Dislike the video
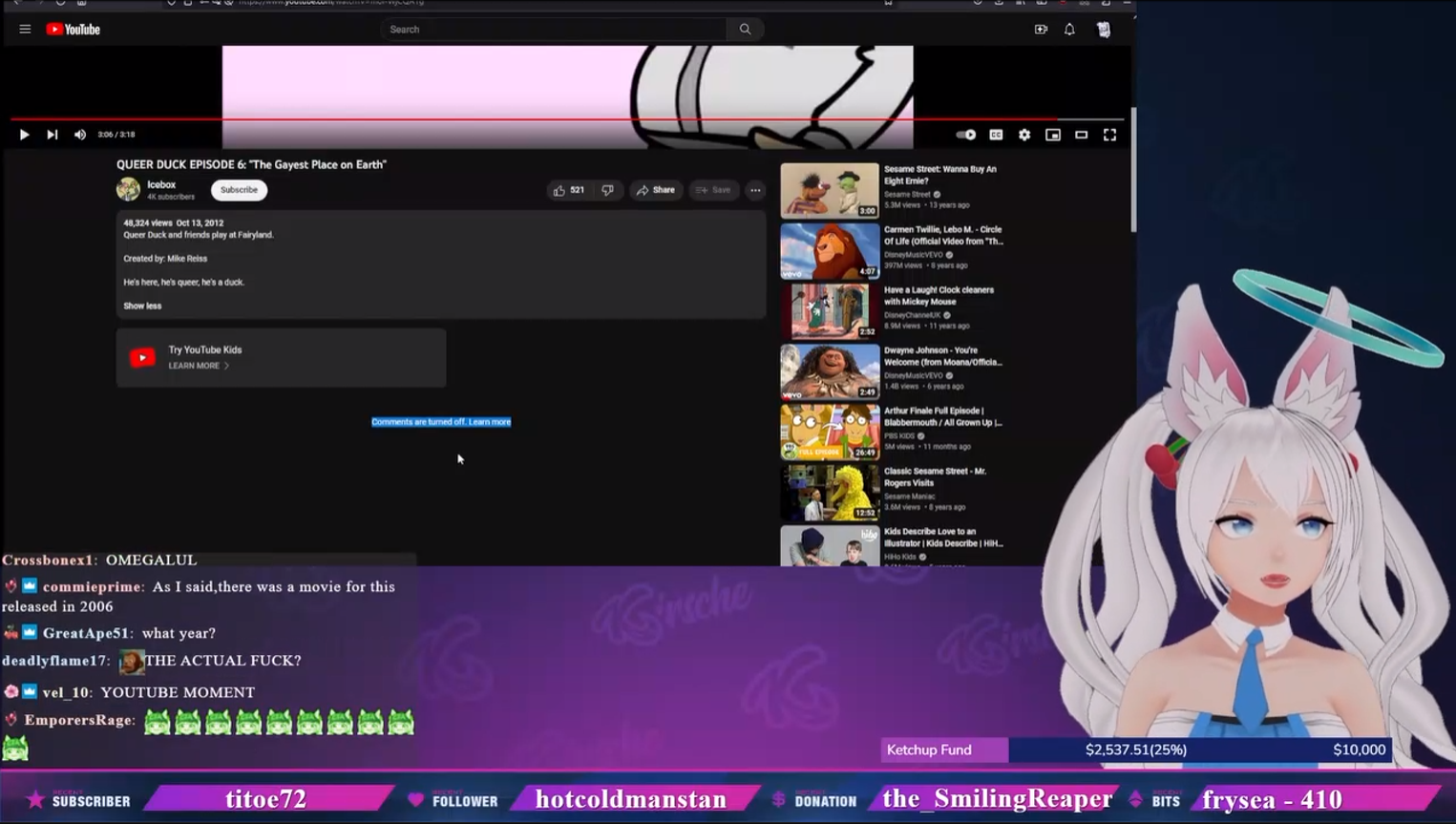The image size is (1456, 824). click(607, 190)
